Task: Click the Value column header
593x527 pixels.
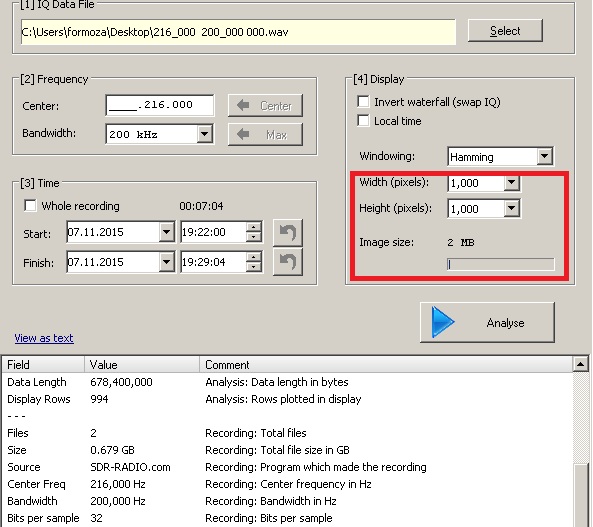Action: (142, 365)
